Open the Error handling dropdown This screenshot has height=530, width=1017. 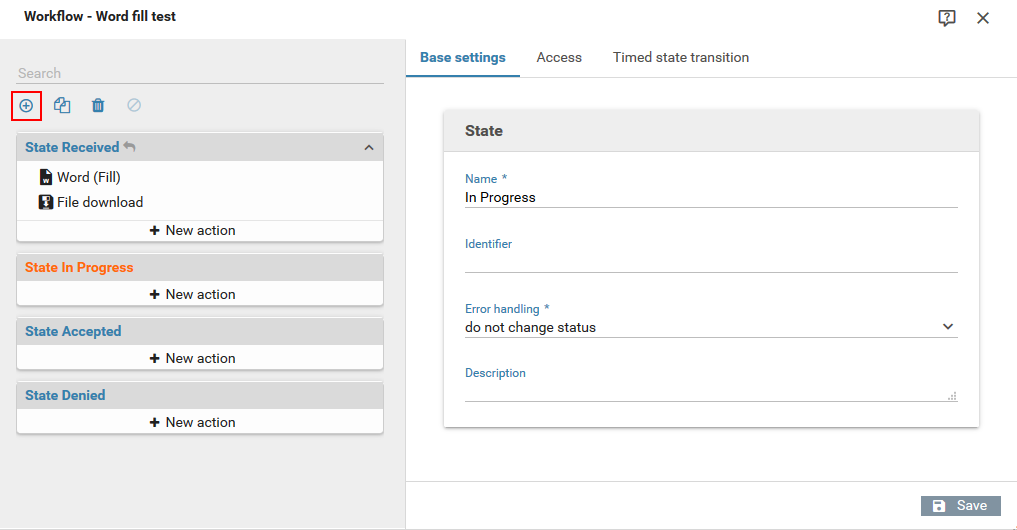pos(710,327)
